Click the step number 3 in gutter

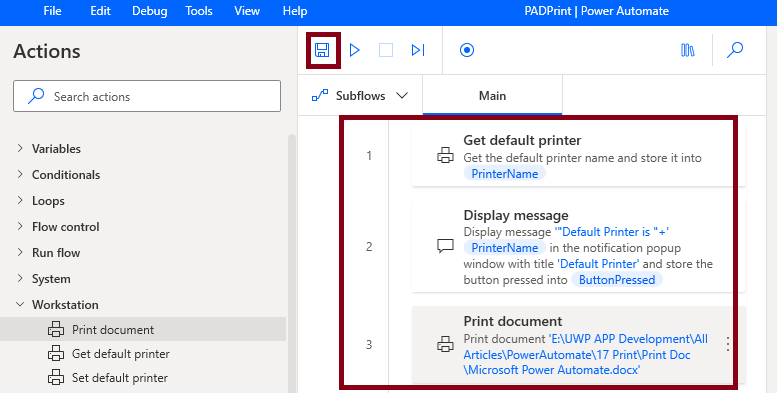click(x=369, y=344)
